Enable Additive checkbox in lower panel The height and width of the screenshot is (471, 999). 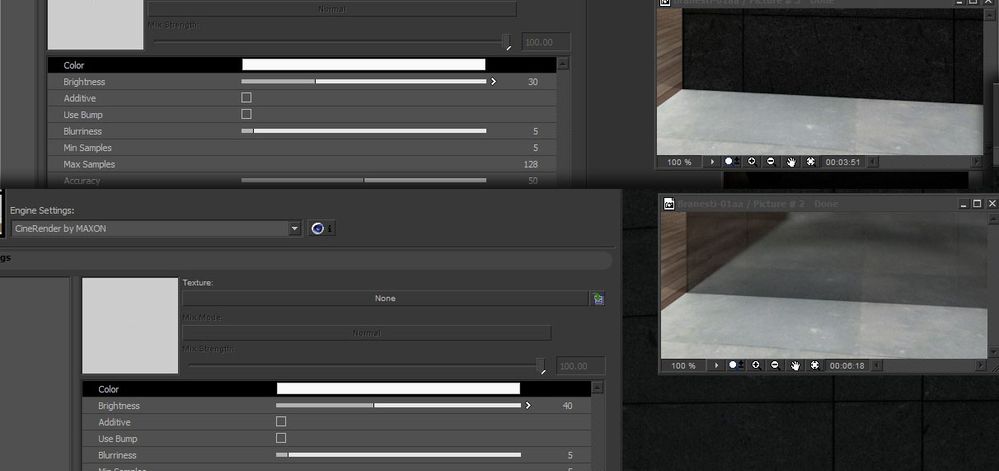point(281,421)
